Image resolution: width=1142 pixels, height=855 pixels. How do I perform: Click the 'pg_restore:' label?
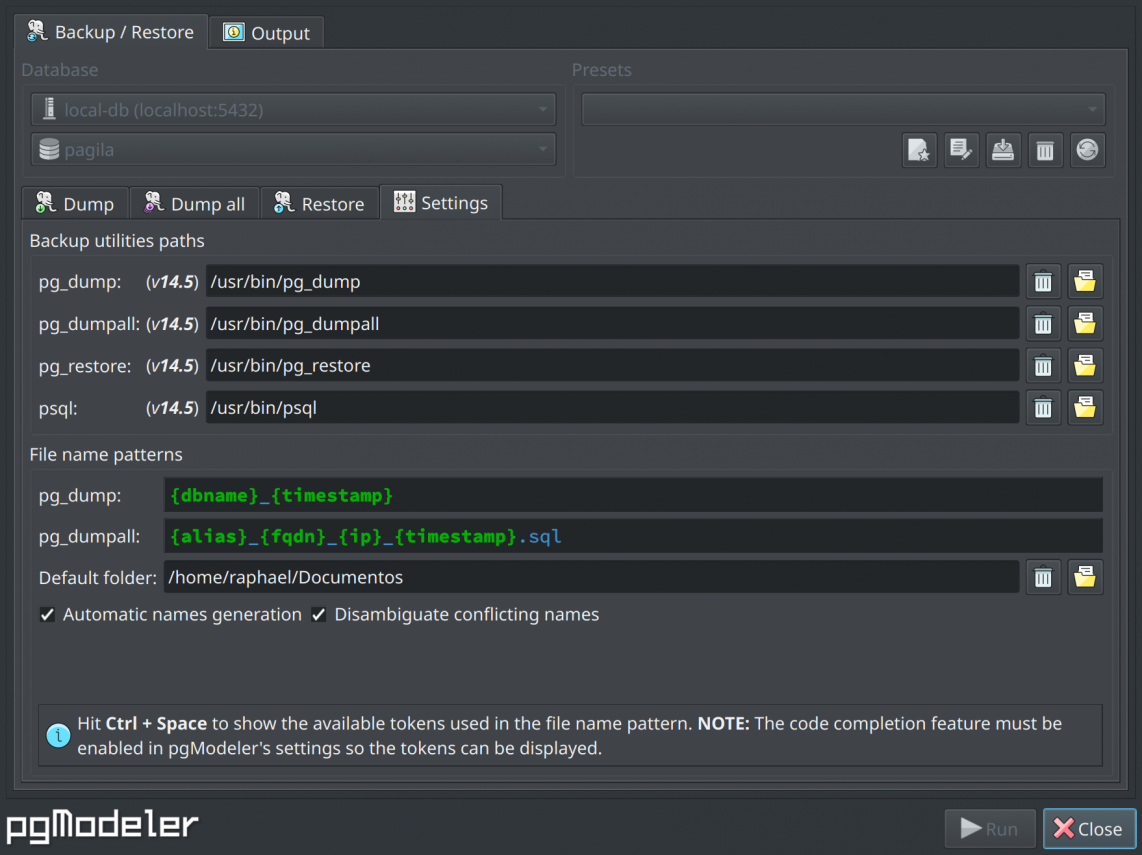[x=84, y=366]
